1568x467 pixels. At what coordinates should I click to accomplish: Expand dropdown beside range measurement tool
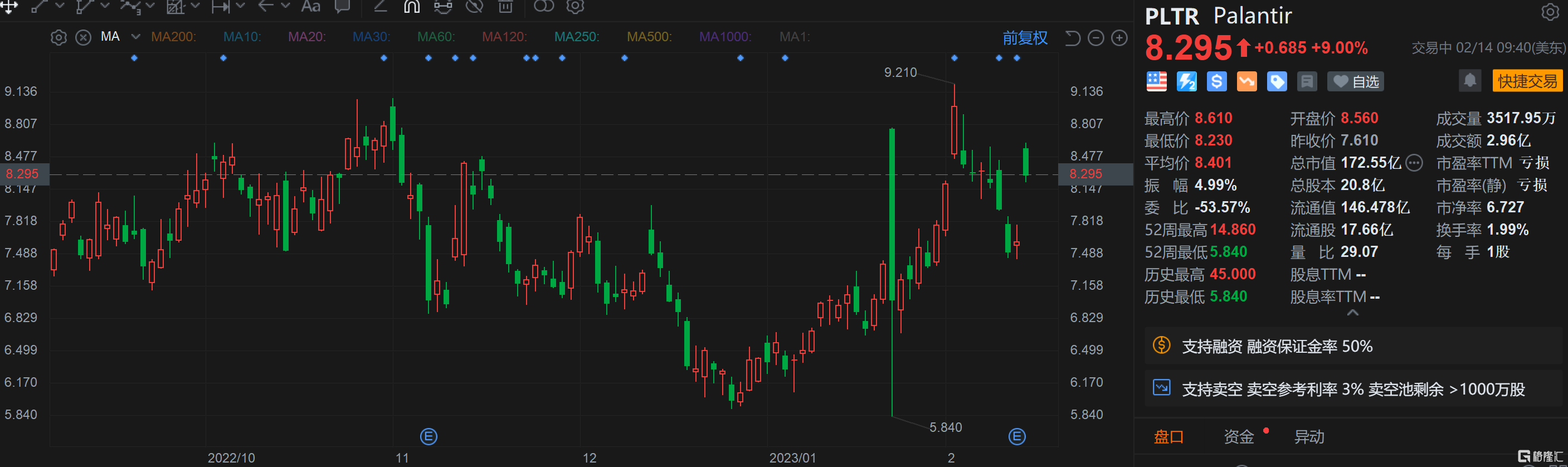[240, 6]
